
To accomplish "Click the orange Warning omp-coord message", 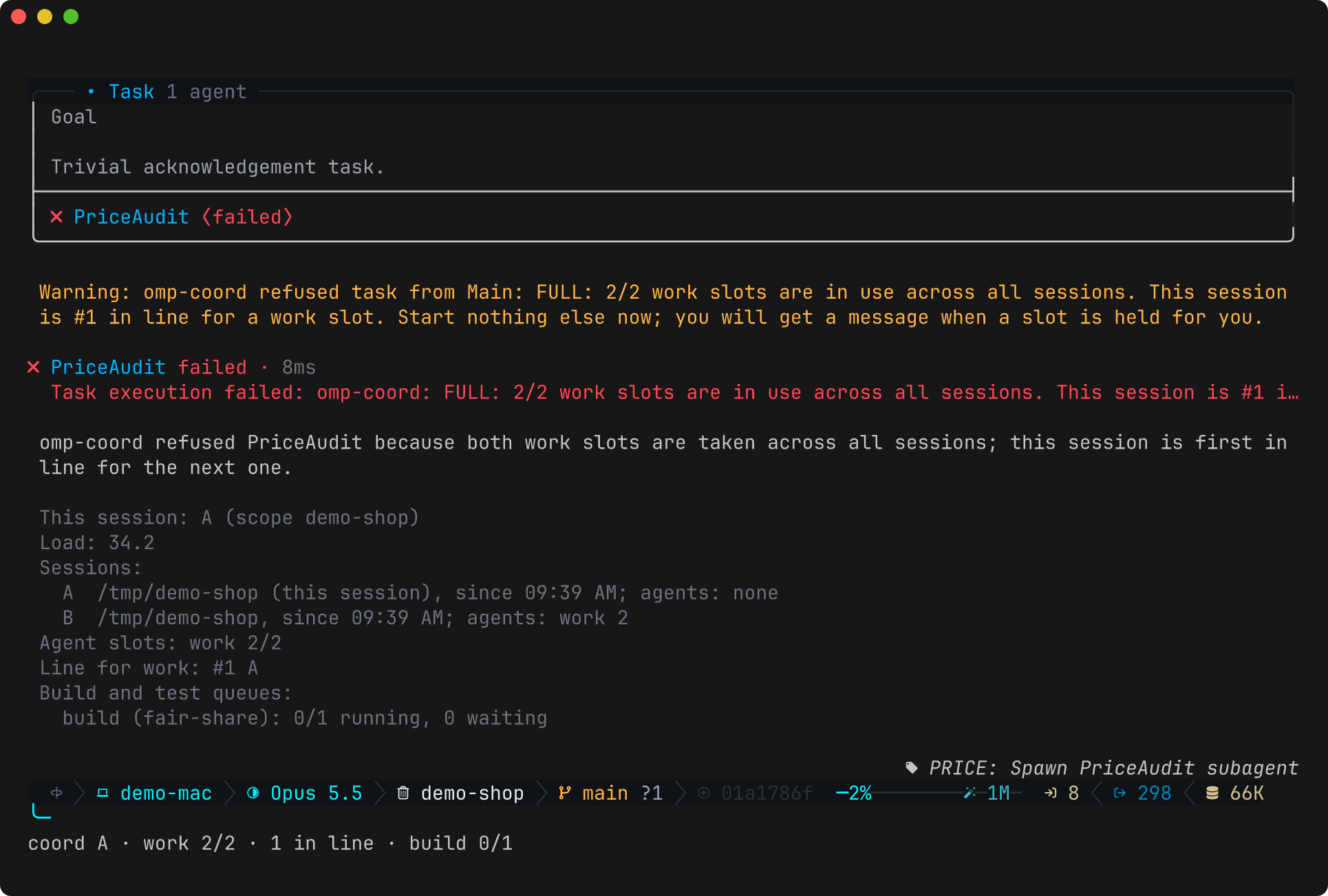I will click(x=663, y=304).
